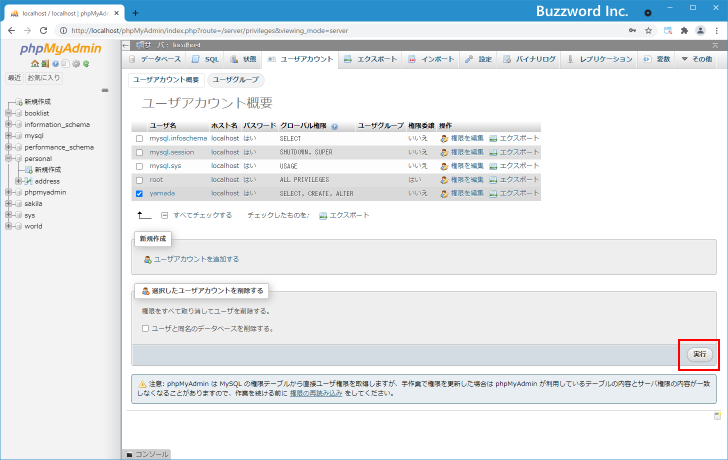
Task: Click the ユーザアカウントを追加する link
Action: (x=196, y=259)
